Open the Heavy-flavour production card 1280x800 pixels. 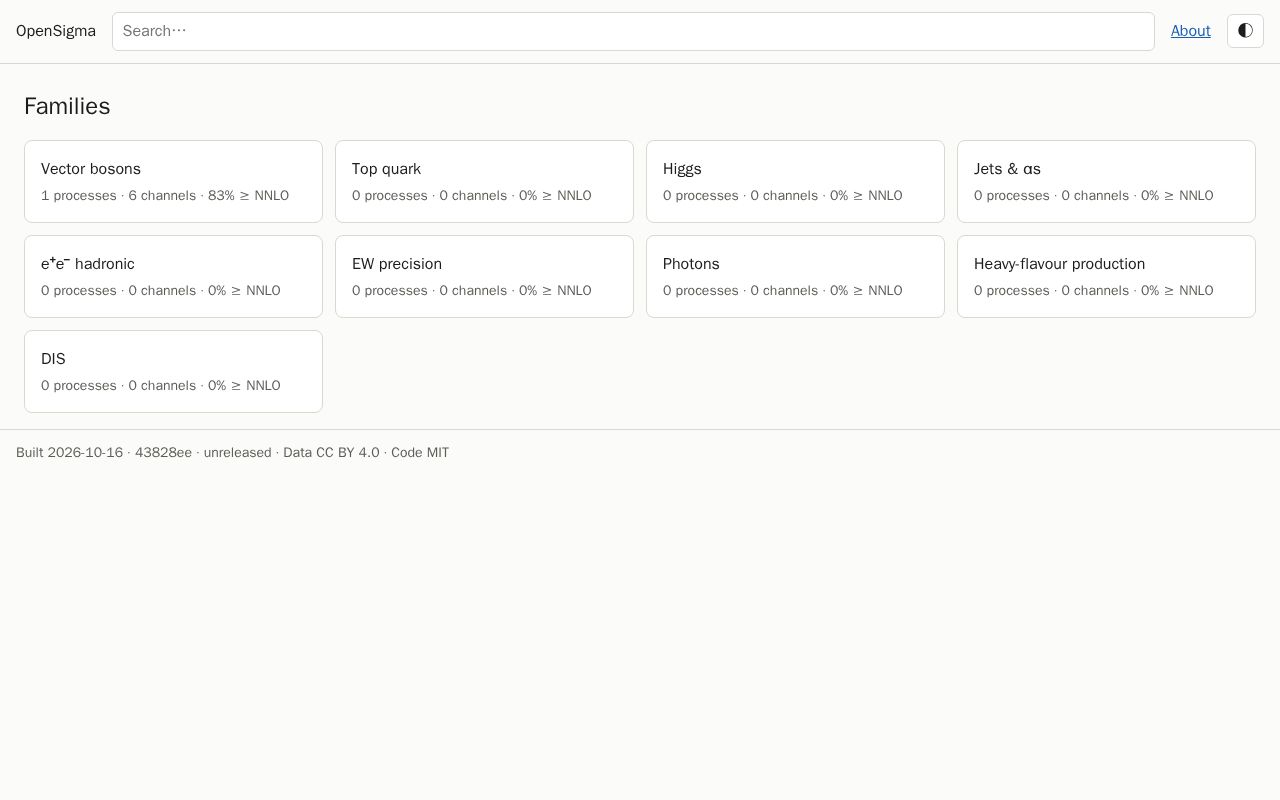(x=1106, y=276)
